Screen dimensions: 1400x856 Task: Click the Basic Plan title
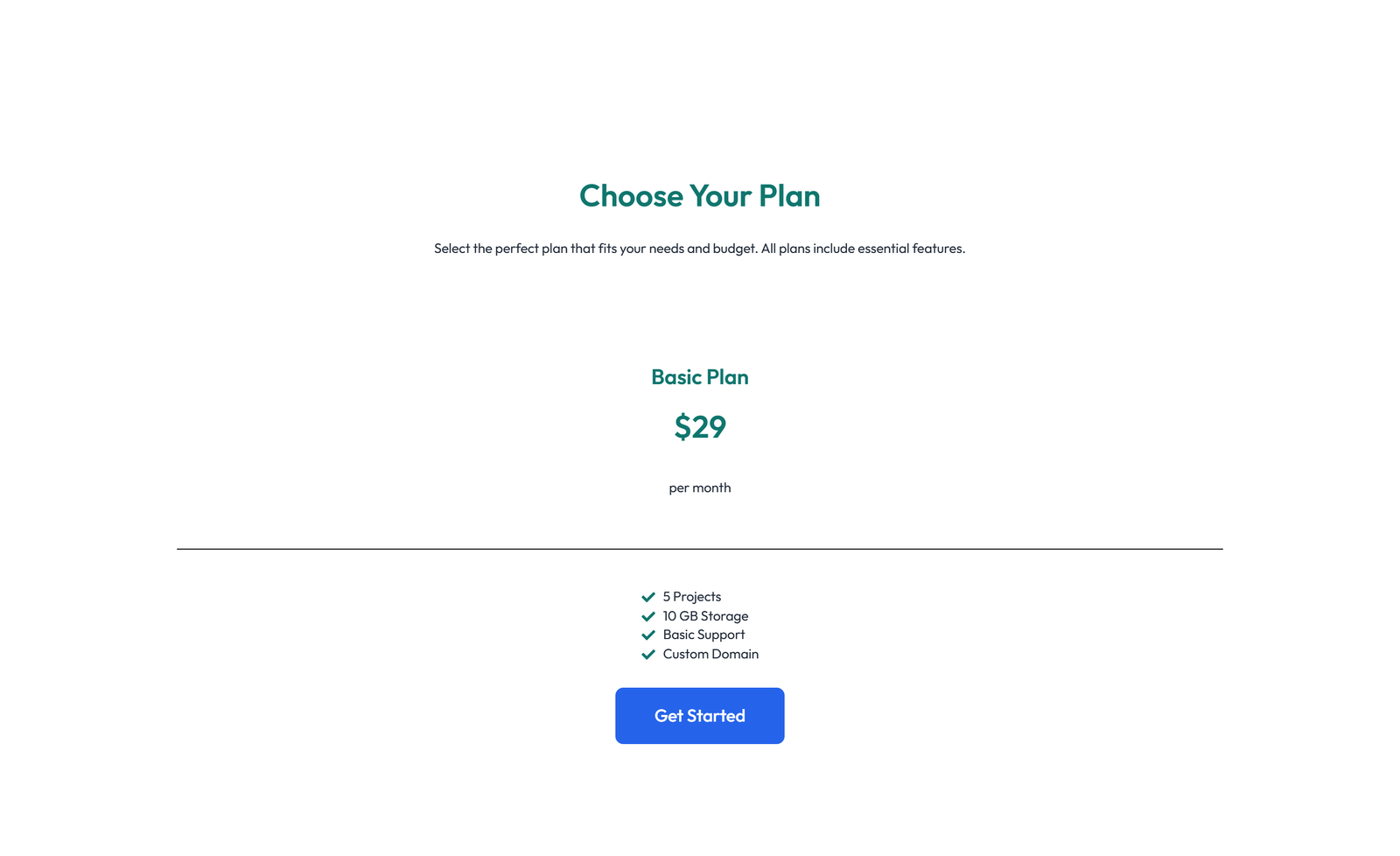pyautogui.click(x=699, y=376)
